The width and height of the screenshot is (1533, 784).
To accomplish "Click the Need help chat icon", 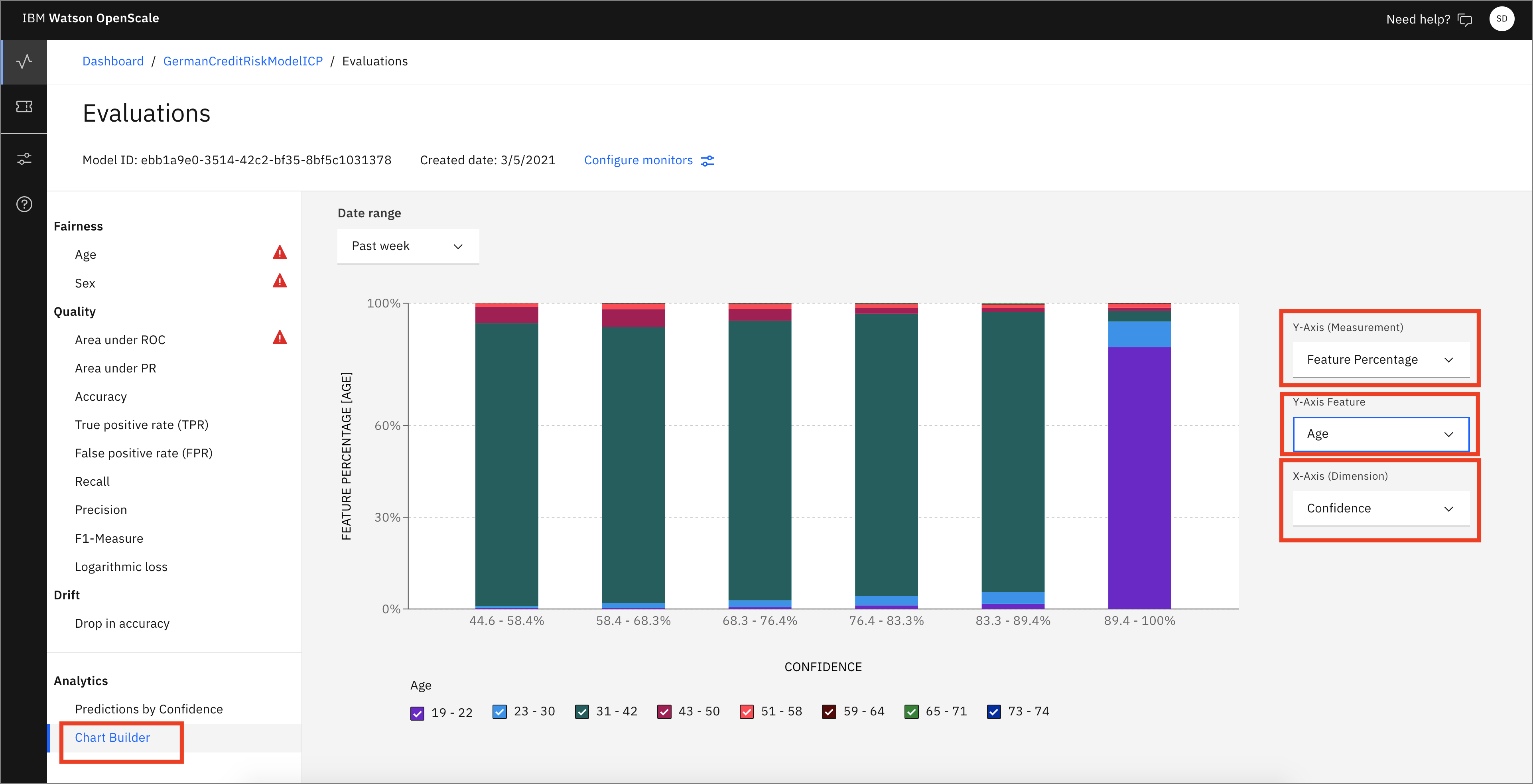I will click(1464, 20).
